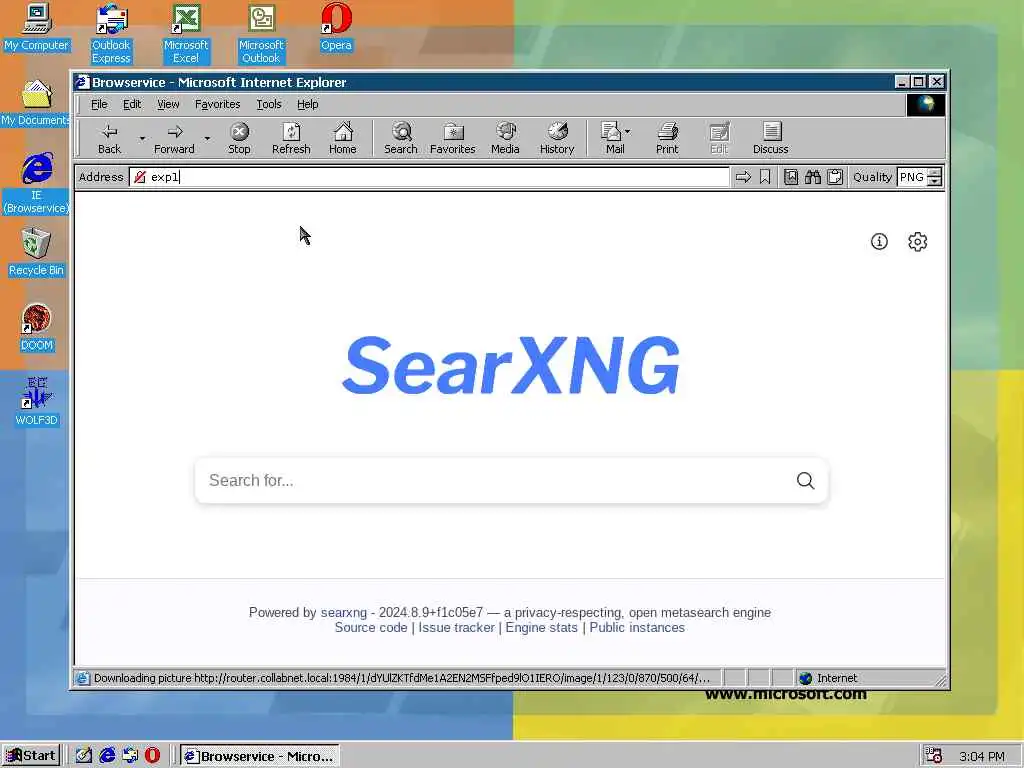Click the clipboard icon in address toolbar

[x=835, y=177]
